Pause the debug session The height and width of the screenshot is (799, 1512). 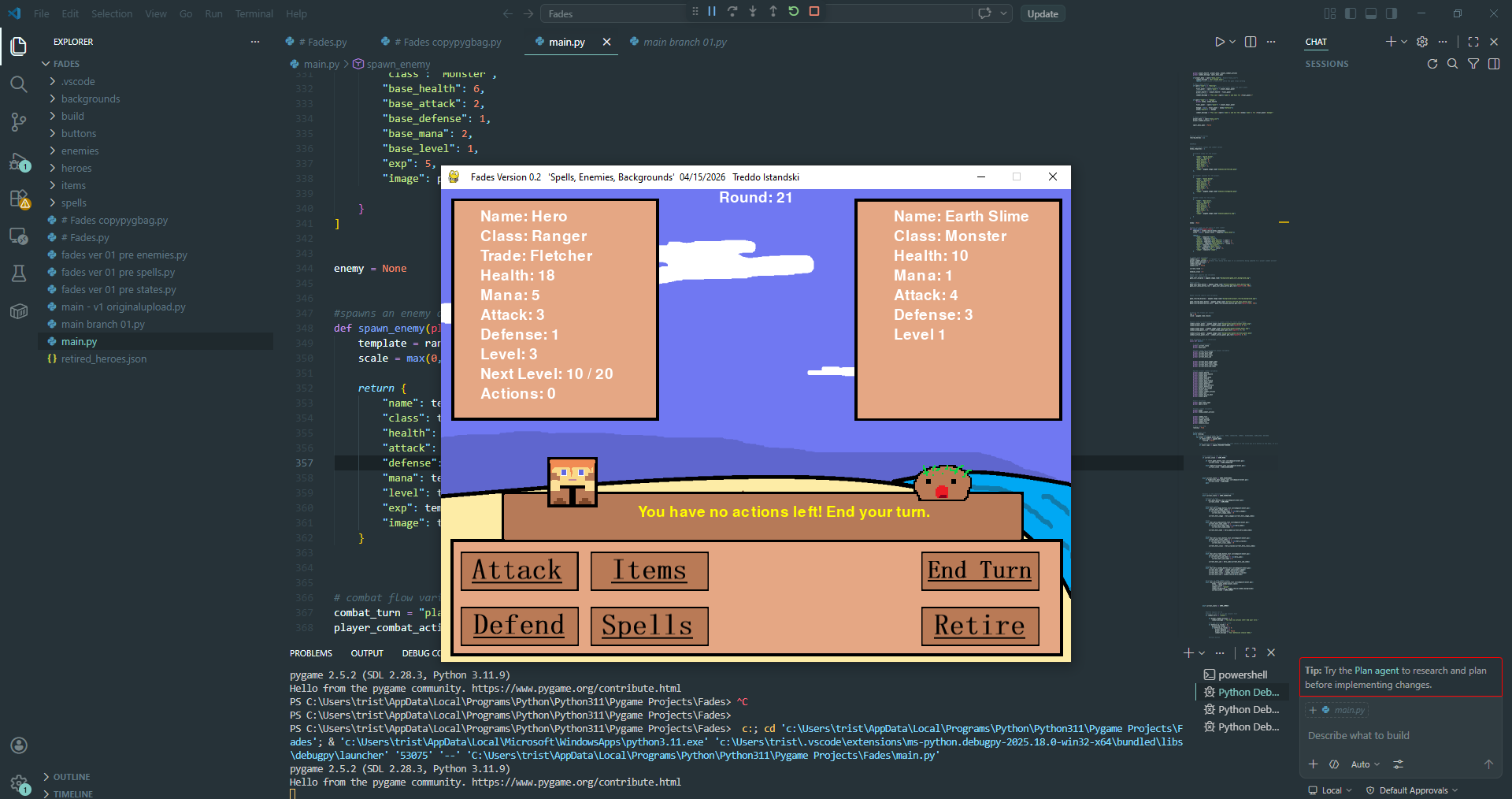[x=712, y=12]
